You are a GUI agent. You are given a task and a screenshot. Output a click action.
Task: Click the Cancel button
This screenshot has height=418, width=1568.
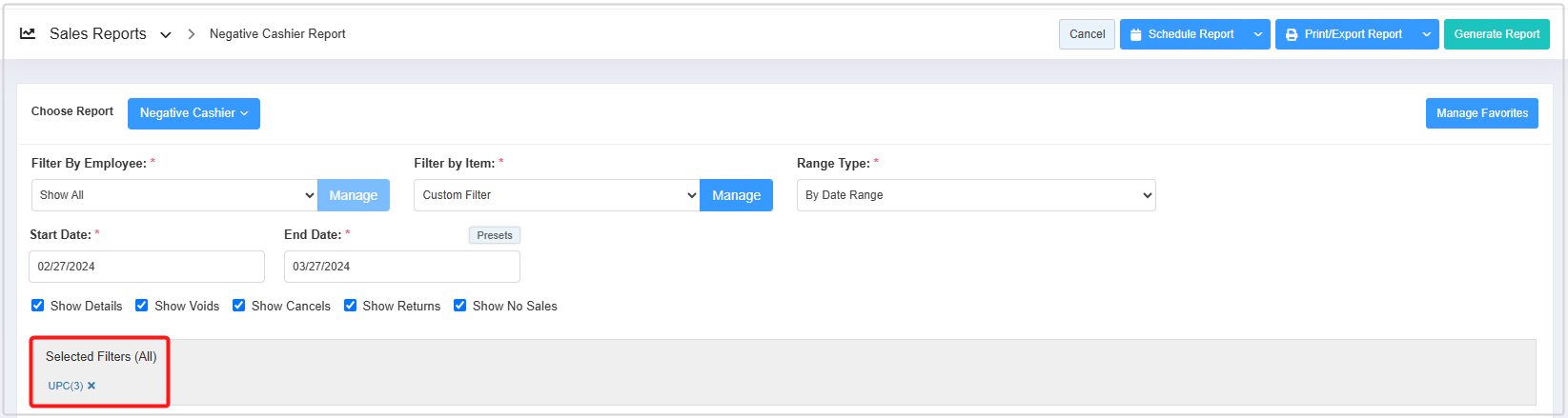(x=1087, y=34)
